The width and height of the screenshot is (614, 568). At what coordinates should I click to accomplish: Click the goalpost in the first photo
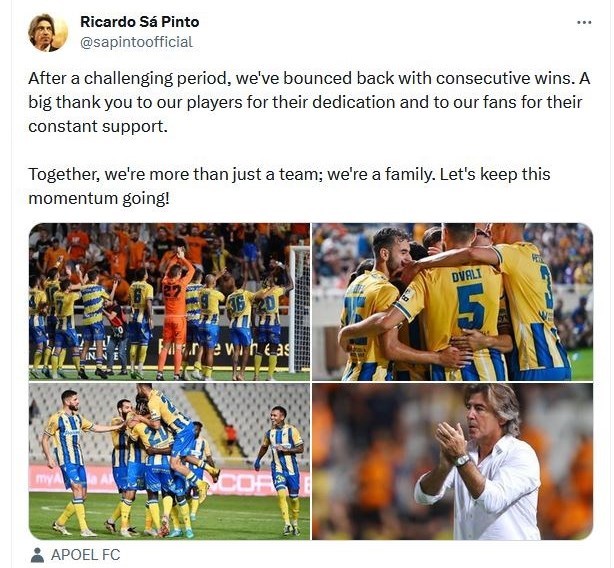pyautogui.click(x=299, y=309)
